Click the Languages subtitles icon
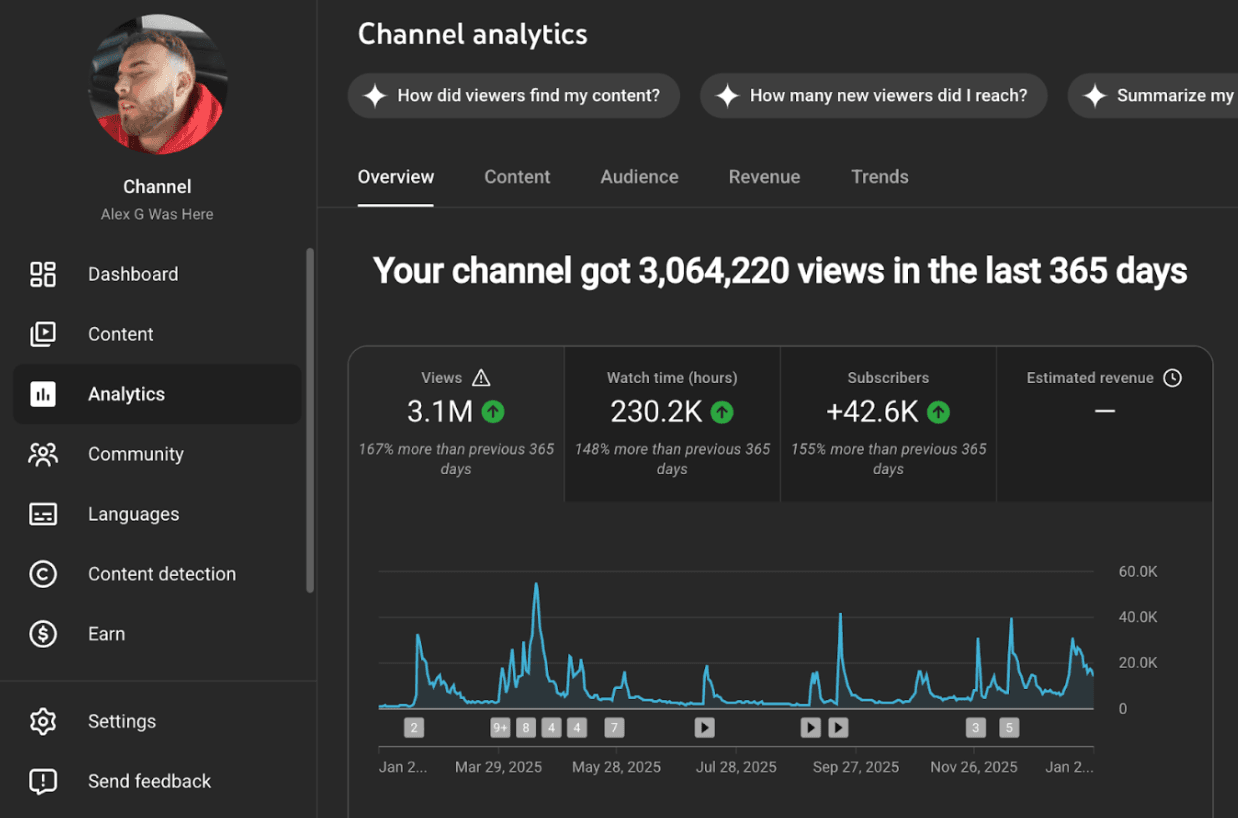Viewport: 1238px width, 818px height. 43,514
